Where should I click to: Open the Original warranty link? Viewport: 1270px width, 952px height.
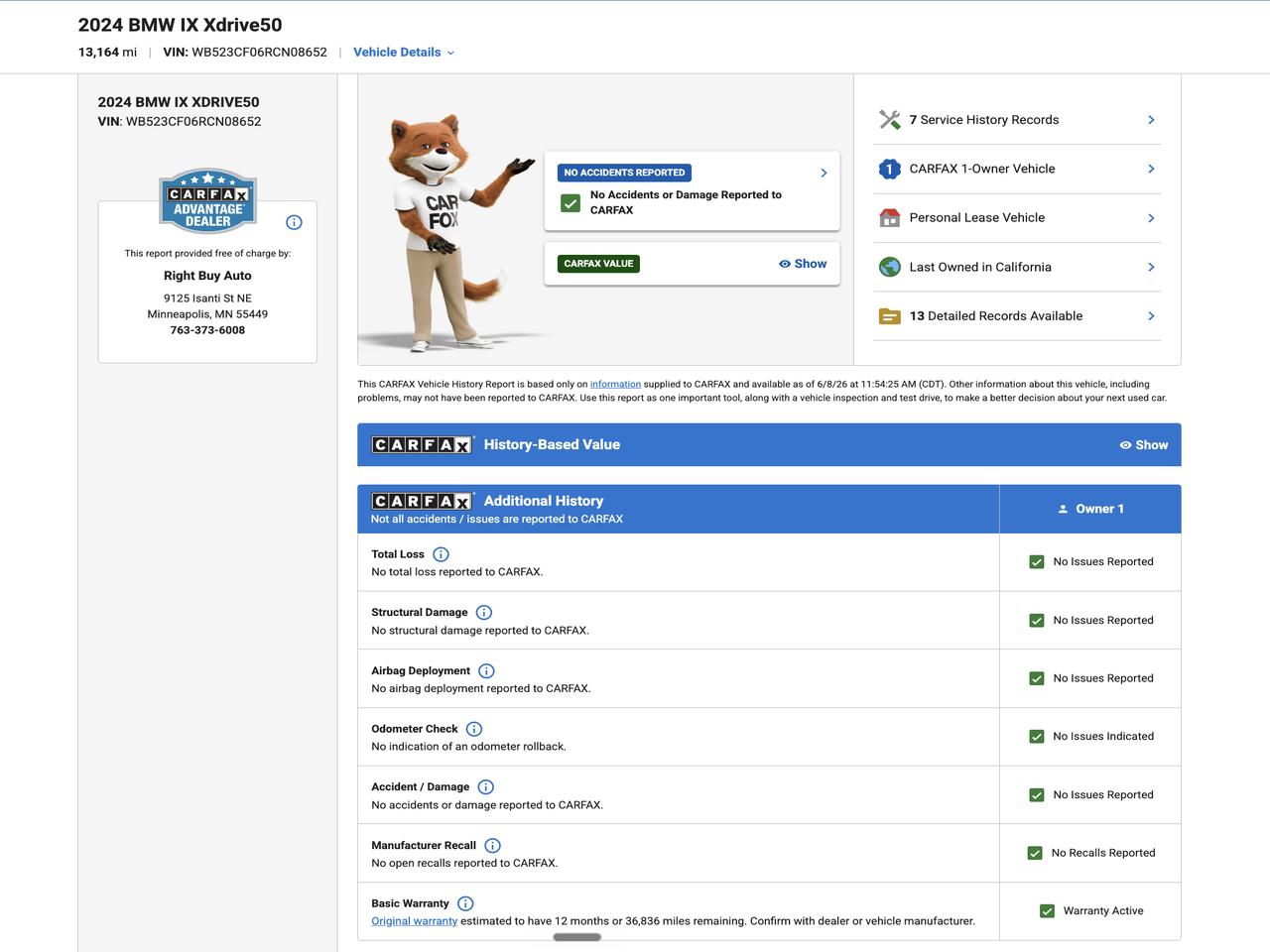pos(415,921)
